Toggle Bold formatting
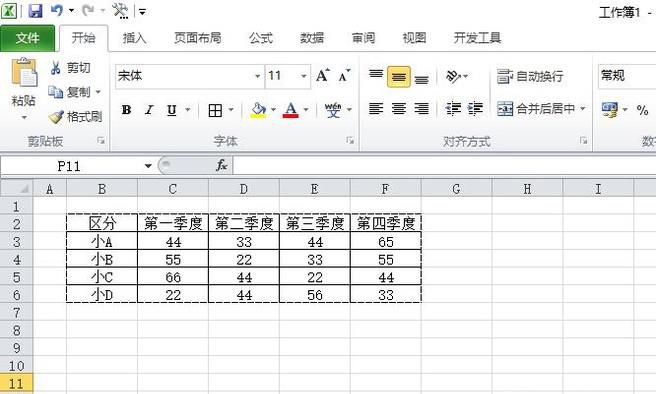 pyautogui.click(x=126, y=110)
